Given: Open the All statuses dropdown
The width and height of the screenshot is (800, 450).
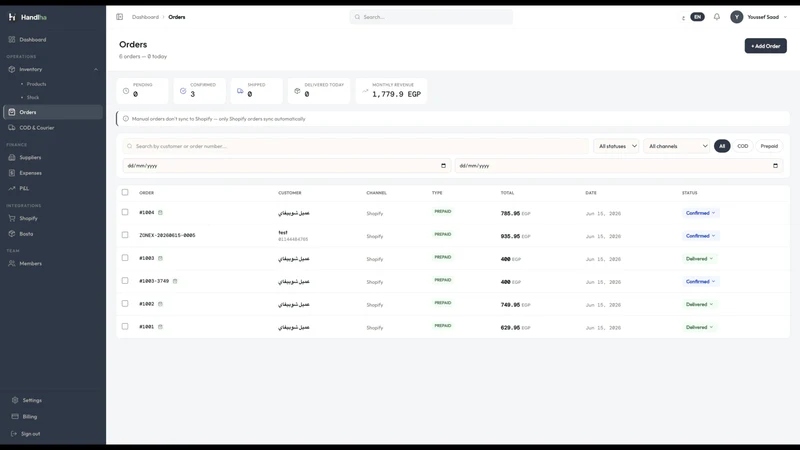Looking at the screenshot, I should pos(616,146).
